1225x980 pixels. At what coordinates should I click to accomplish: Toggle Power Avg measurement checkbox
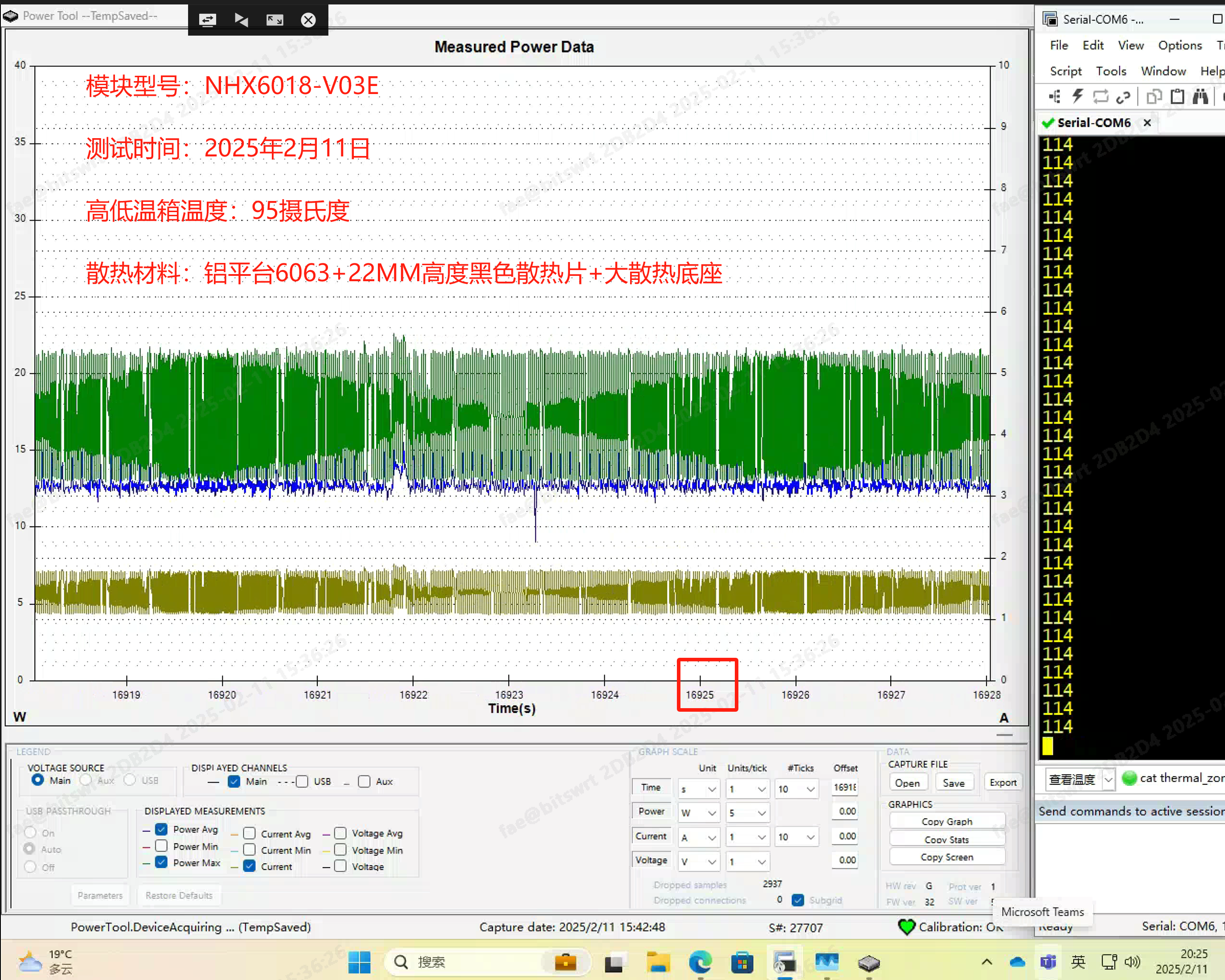[x=161, y=829]
